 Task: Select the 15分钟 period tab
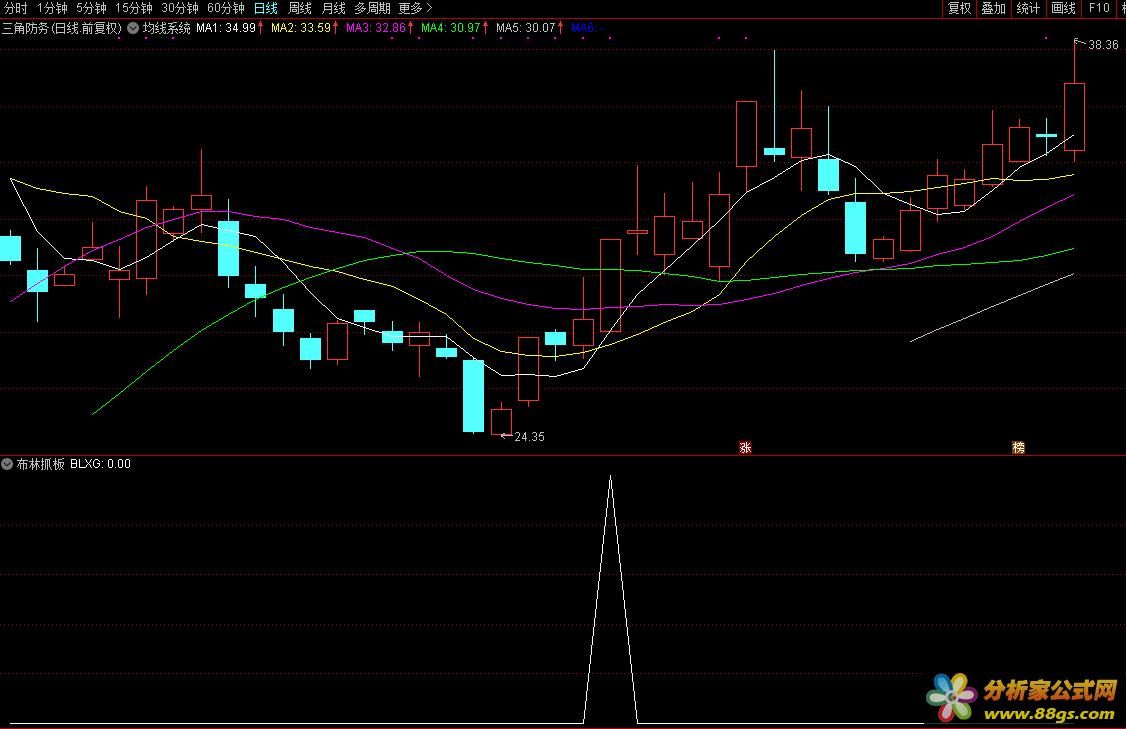click(134, 8)
